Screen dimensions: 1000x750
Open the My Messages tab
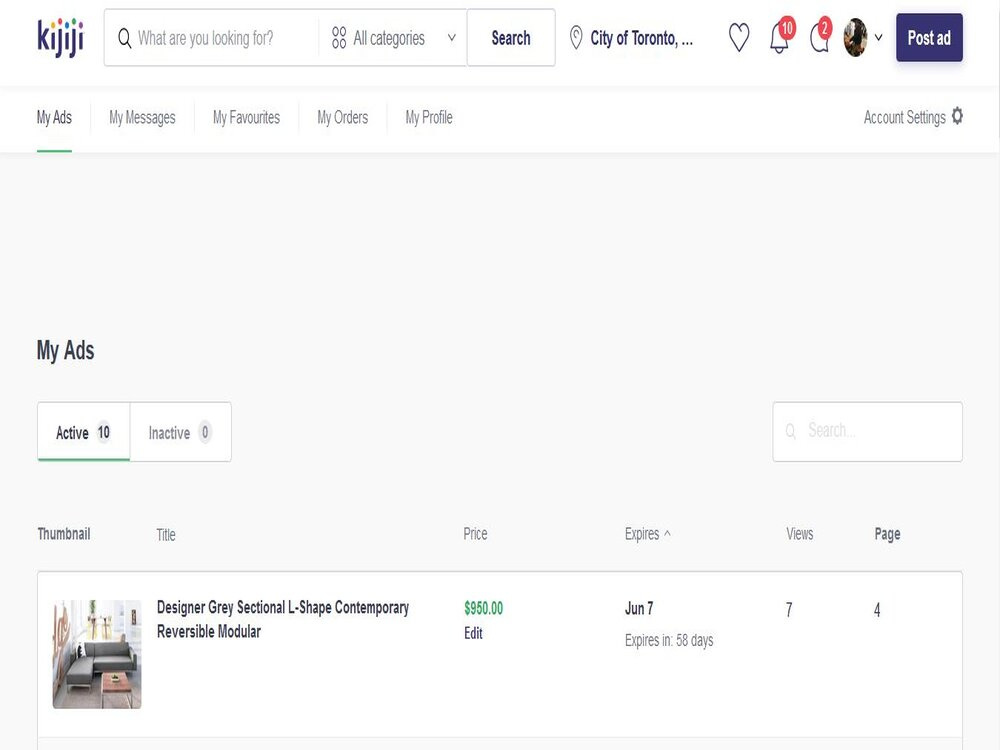pyautogui.click(x=142, y=117)
